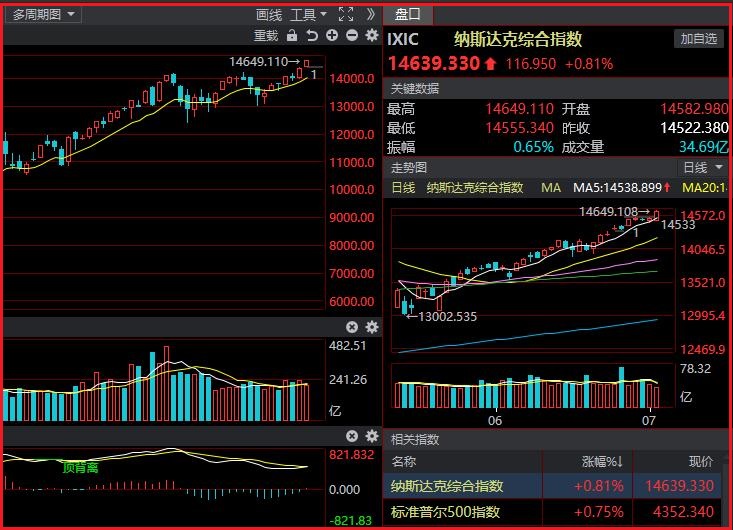
Task: Click the 重载 reload button
Action: (266, 36)
